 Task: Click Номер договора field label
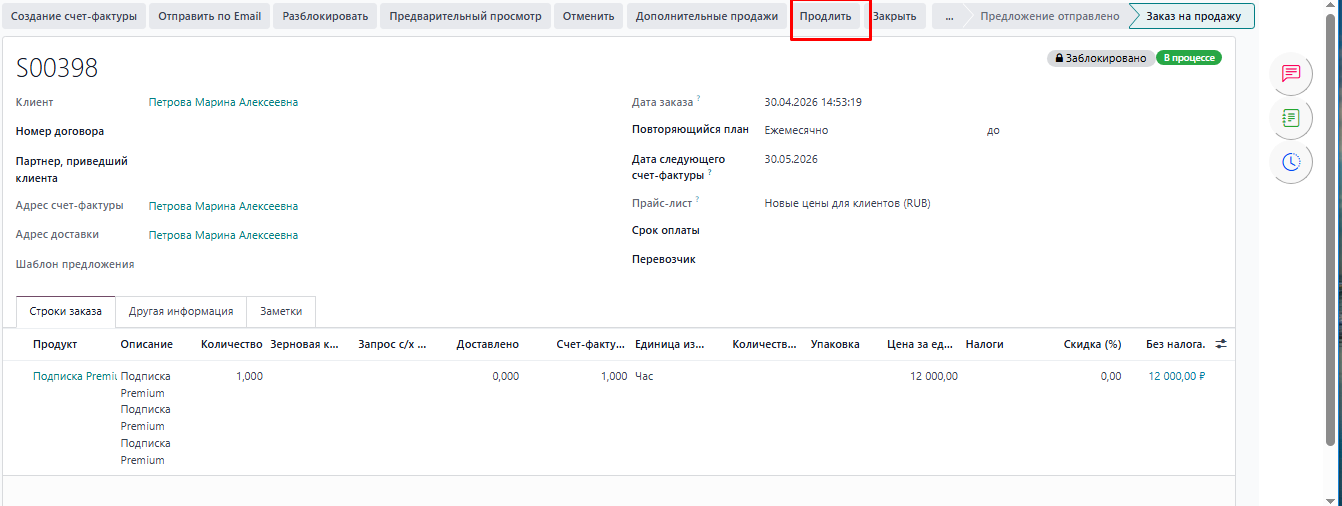pyautogui.click(x=60, y=131)
